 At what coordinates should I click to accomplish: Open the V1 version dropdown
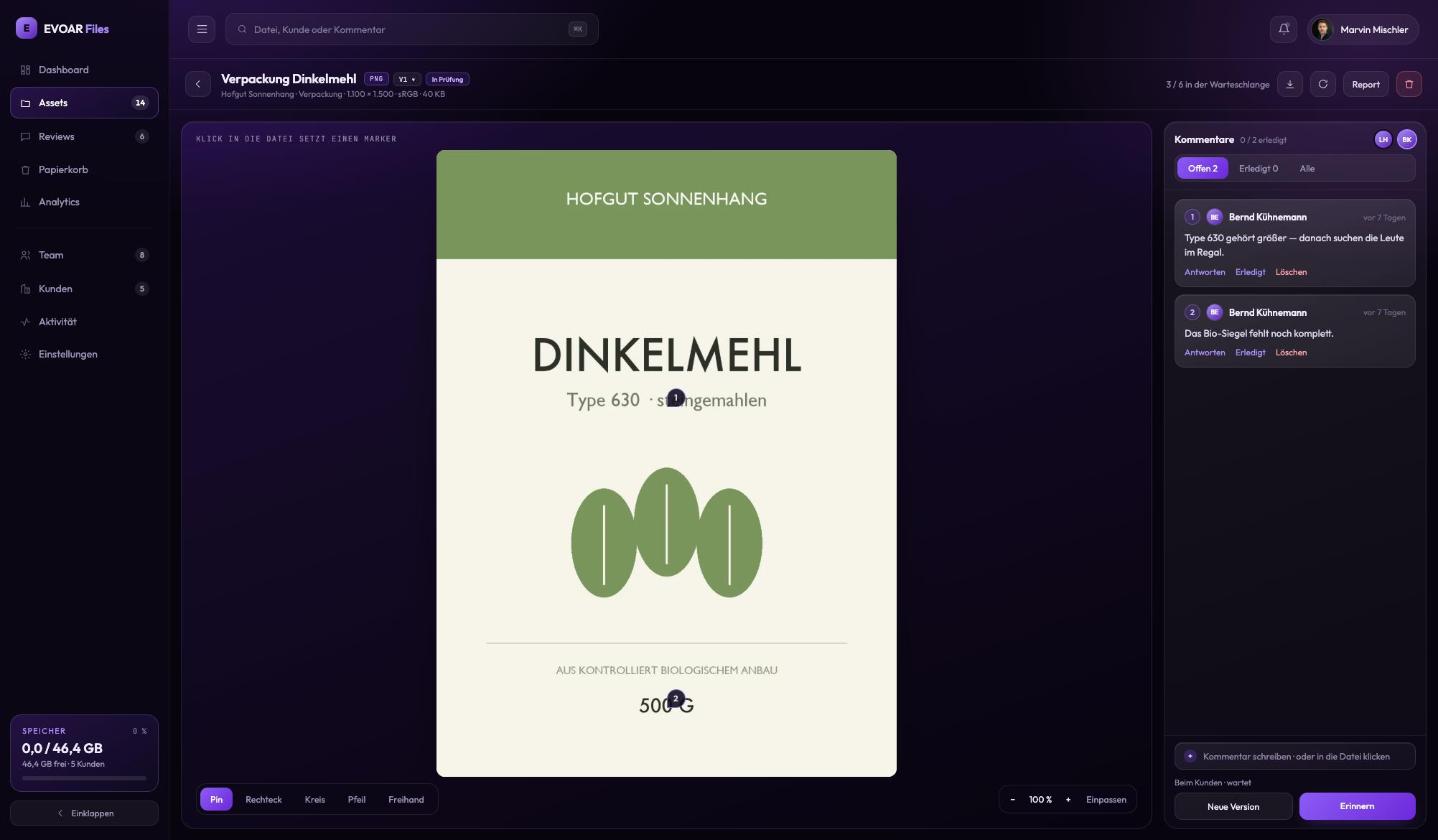click(x=407, y=79)
